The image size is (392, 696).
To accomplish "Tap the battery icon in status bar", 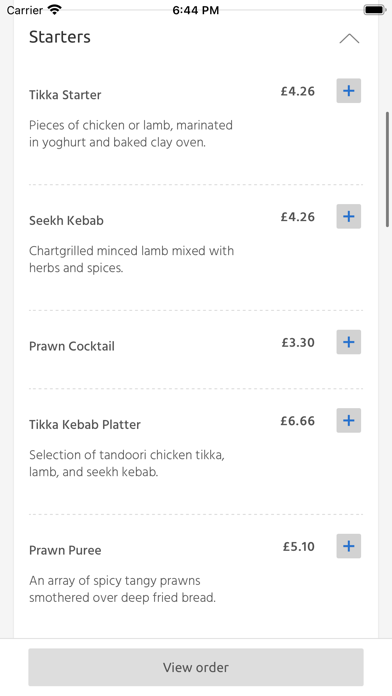I will point(375,10).
